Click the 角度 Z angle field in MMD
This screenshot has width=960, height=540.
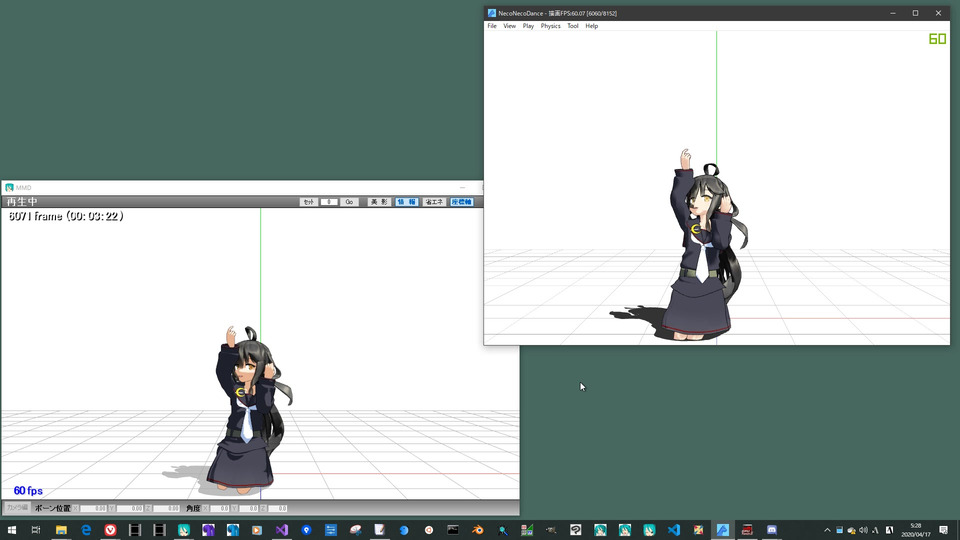tap(277, 508)
